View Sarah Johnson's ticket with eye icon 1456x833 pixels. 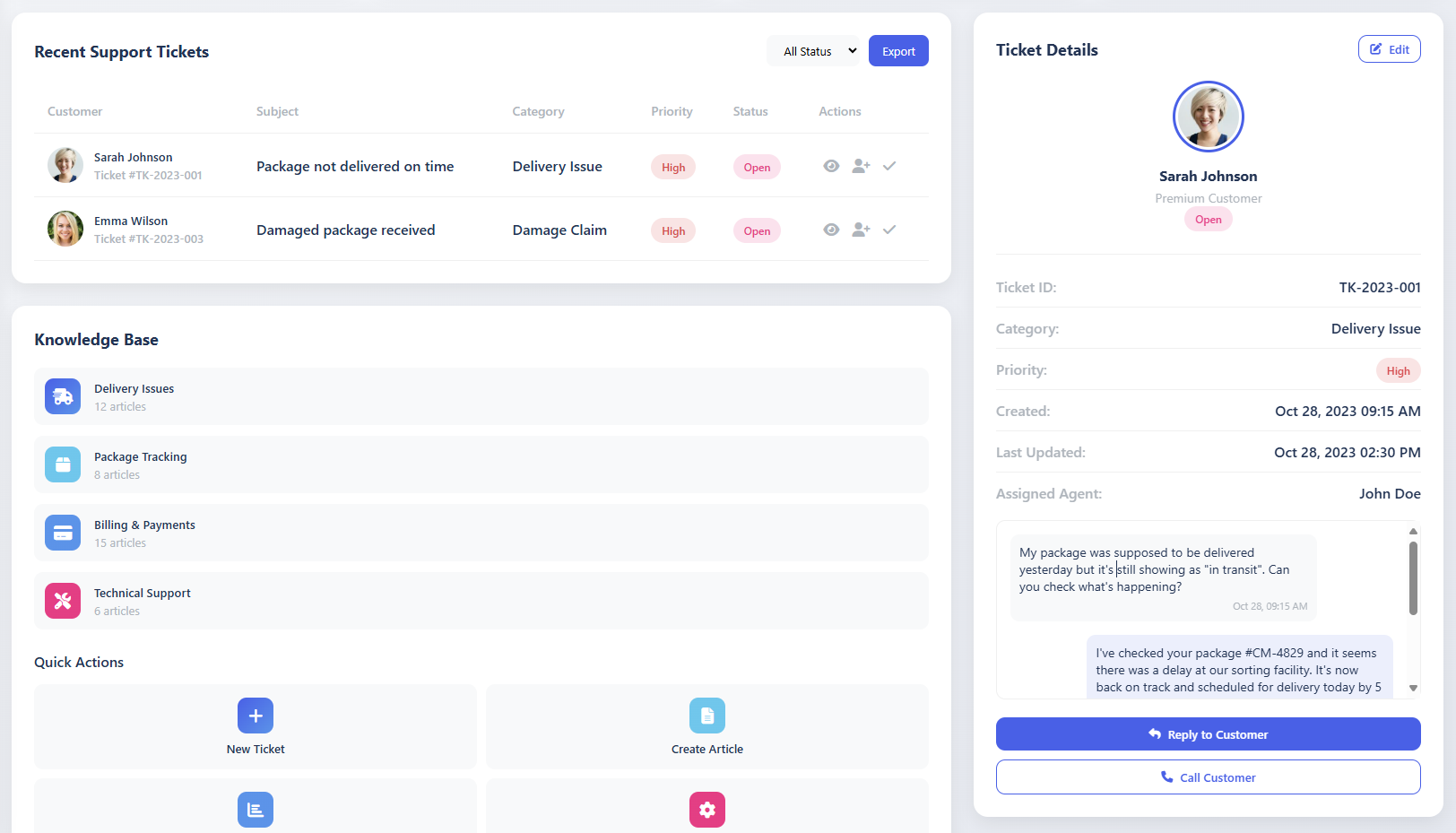pos(831,166)
